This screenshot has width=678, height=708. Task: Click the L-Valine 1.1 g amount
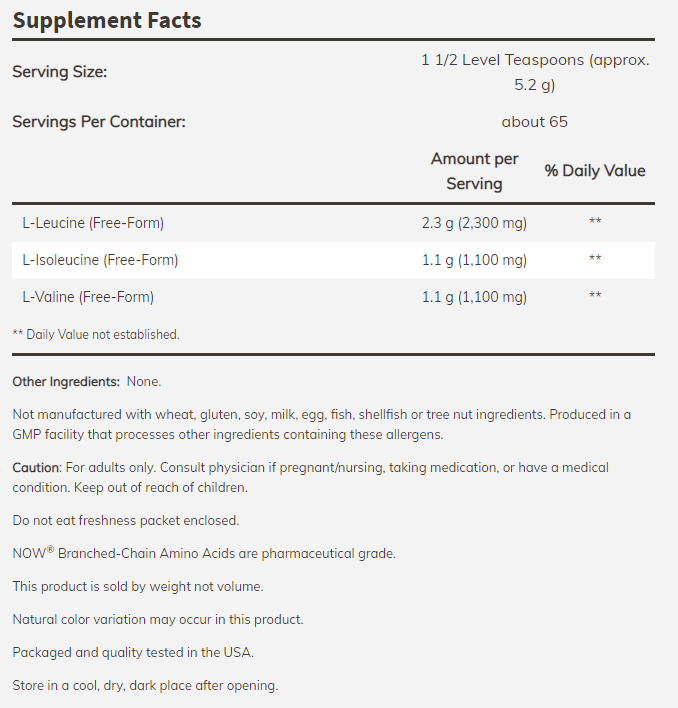pos(474,297)
